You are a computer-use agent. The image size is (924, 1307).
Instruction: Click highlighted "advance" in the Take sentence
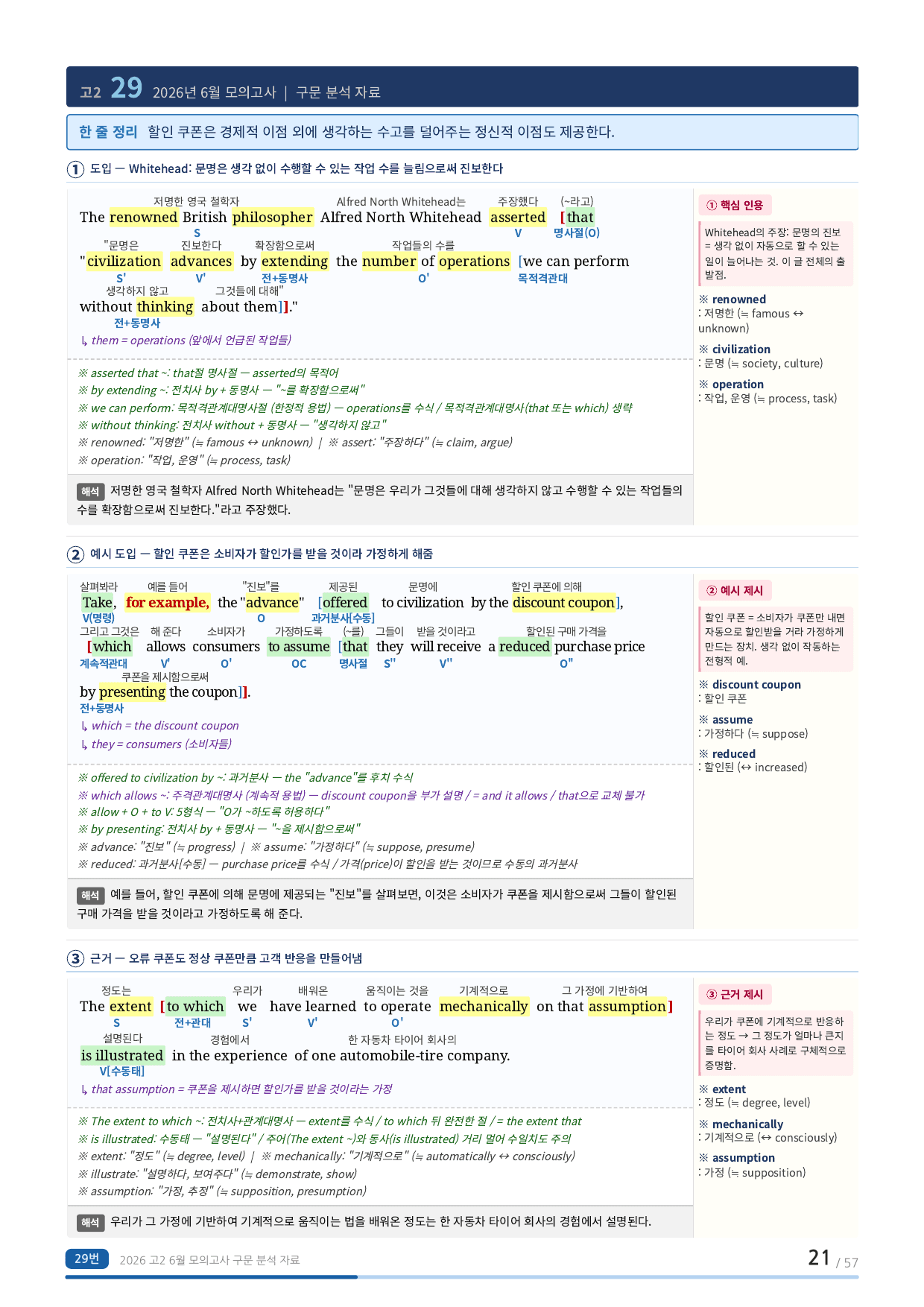pyautogui.click(x=272, y=602)
